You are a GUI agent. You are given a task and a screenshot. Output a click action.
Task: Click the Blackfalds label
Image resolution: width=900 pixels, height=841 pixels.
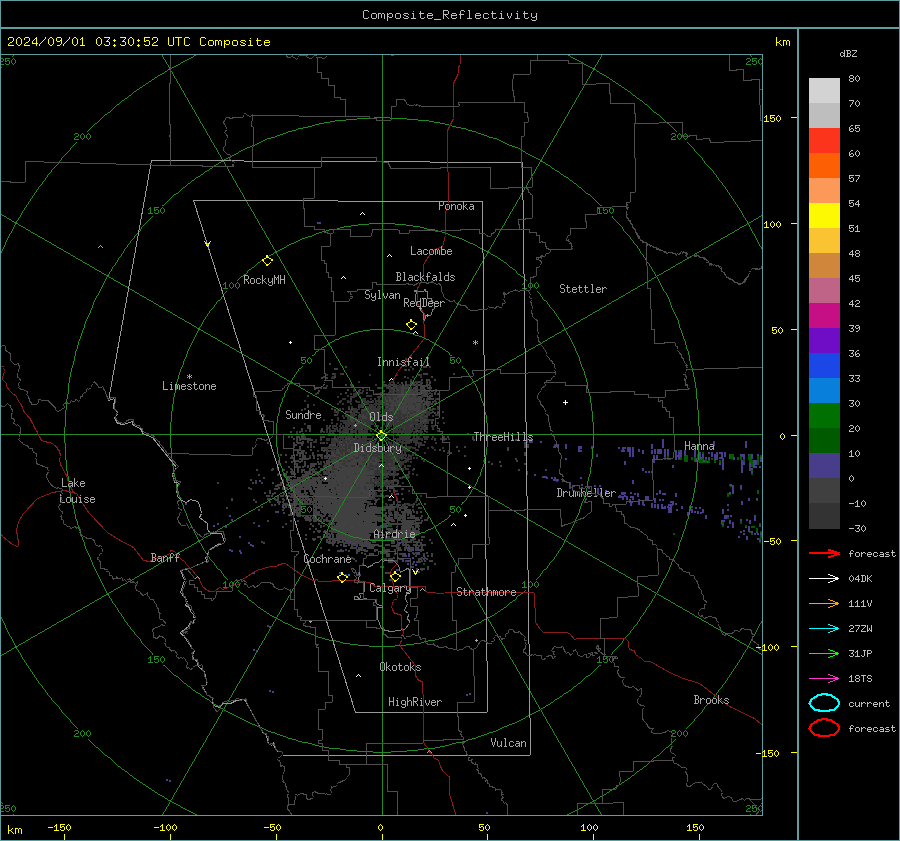click(425, 277)
